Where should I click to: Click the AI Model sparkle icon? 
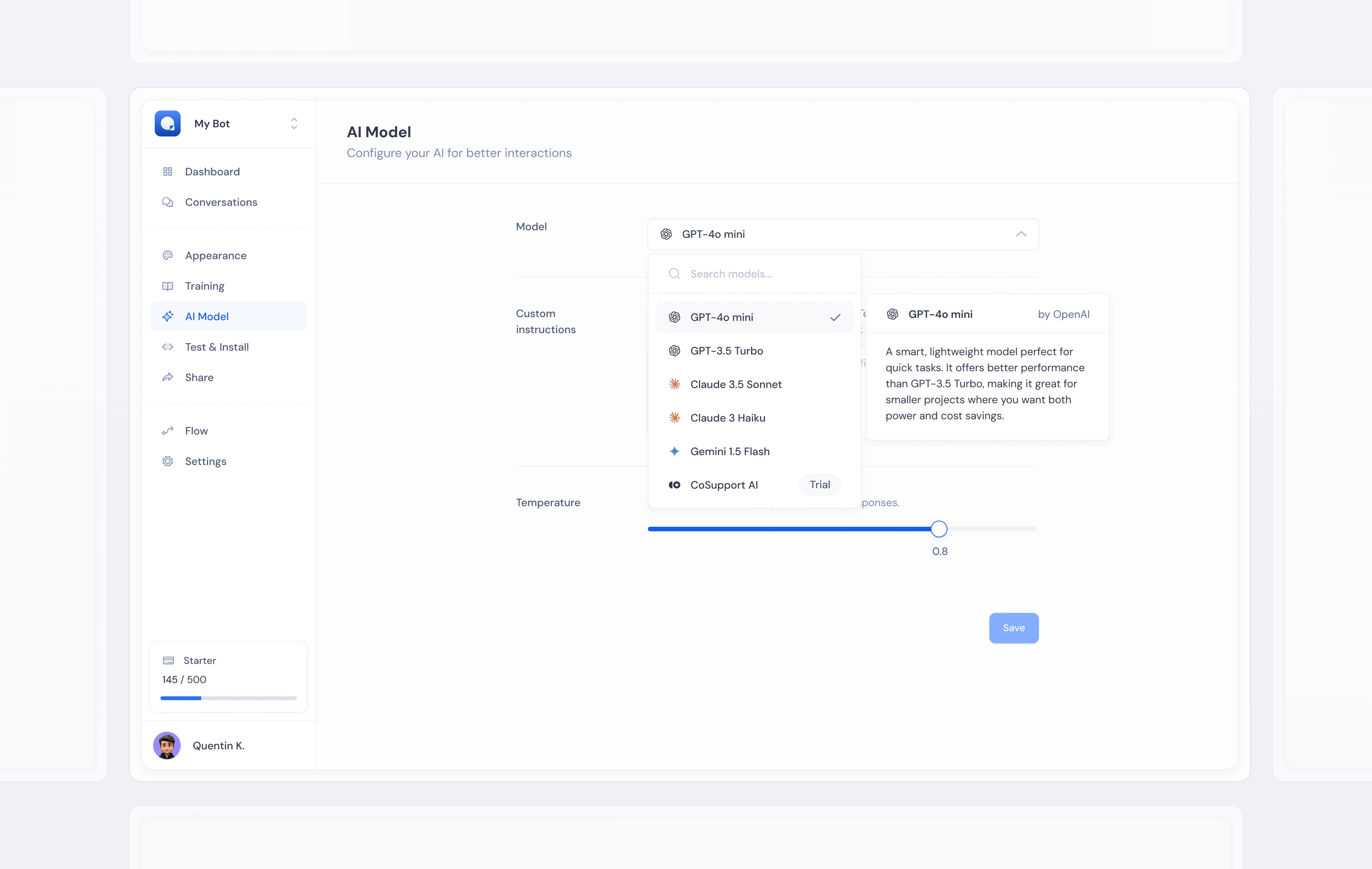pyautogui.click(x=168, y=316)
